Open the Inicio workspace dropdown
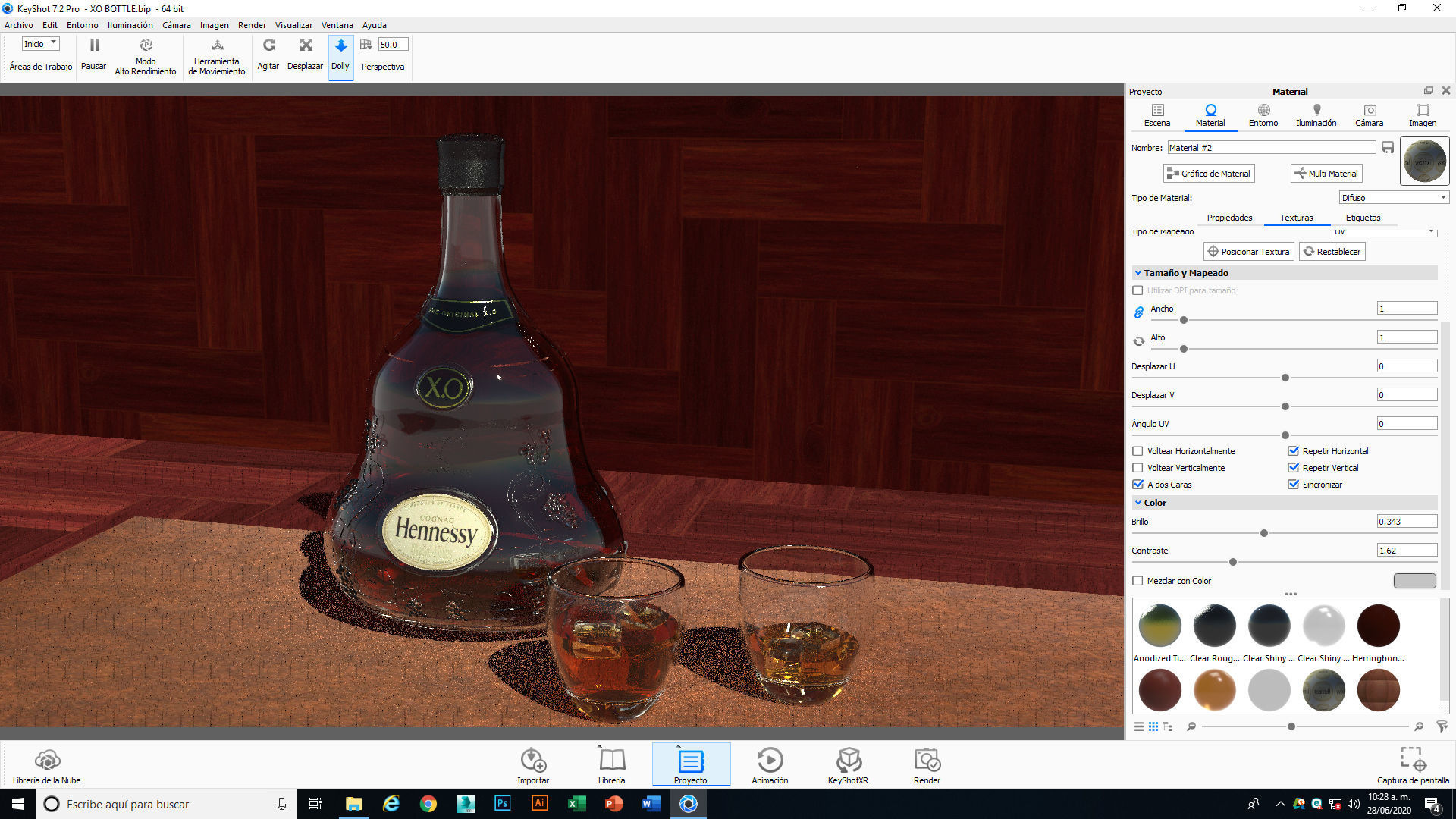 coord(40,44)
